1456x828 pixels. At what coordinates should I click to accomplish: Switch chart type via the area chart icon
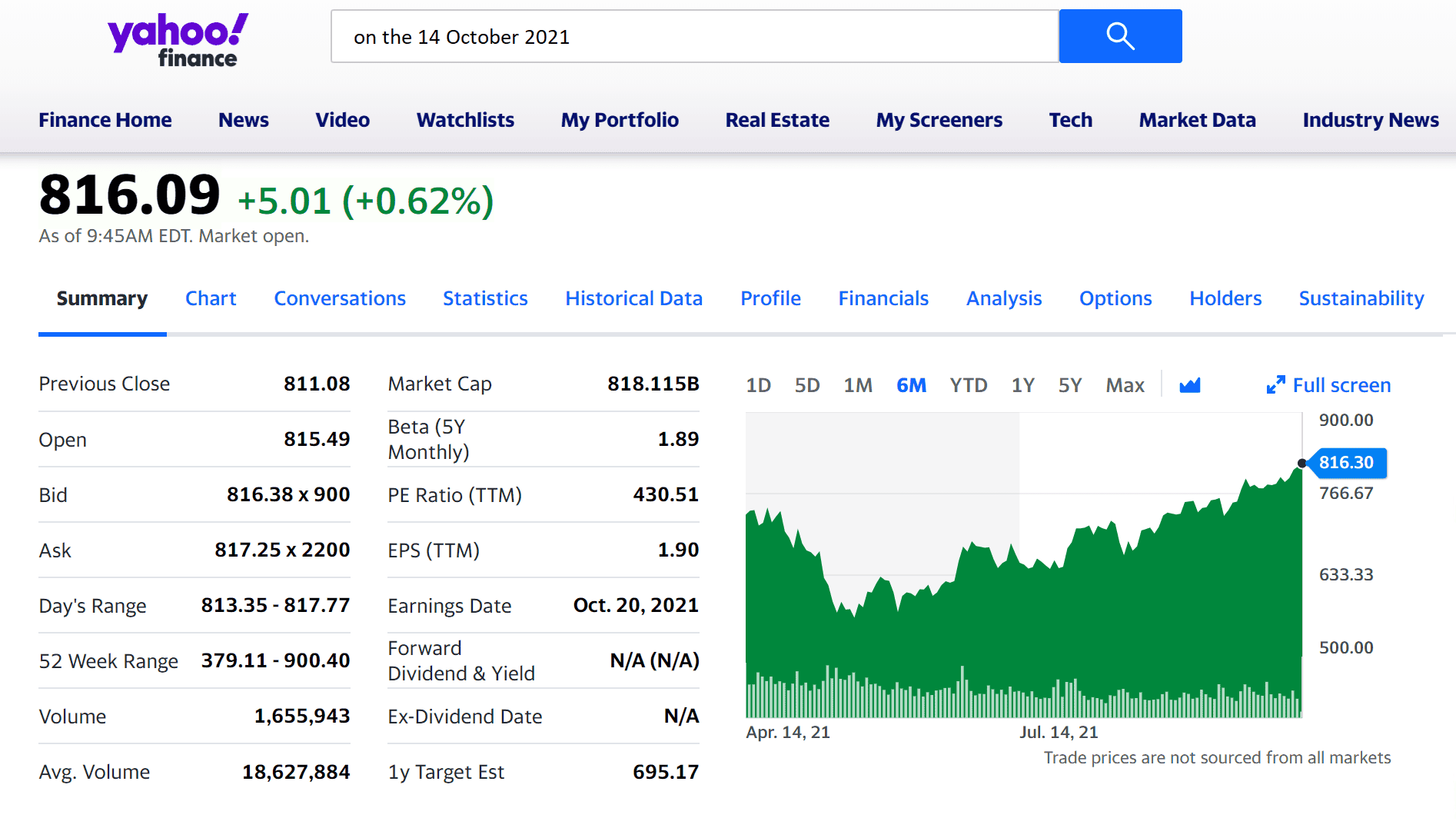pyautogui.click(x=1190, y=385)
